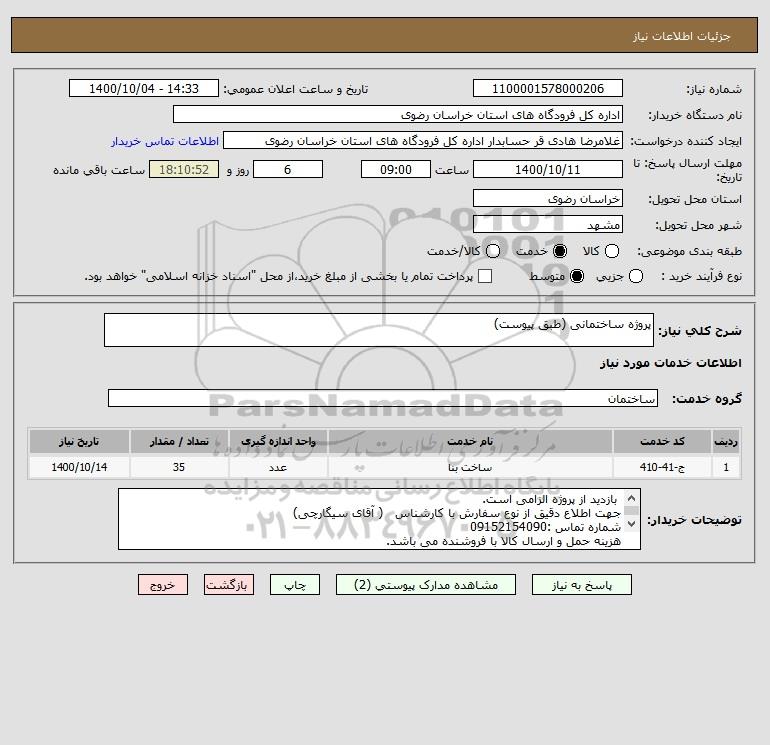
Task: Click service code cell ج-41-410
Action: click(x=662, y=467)
